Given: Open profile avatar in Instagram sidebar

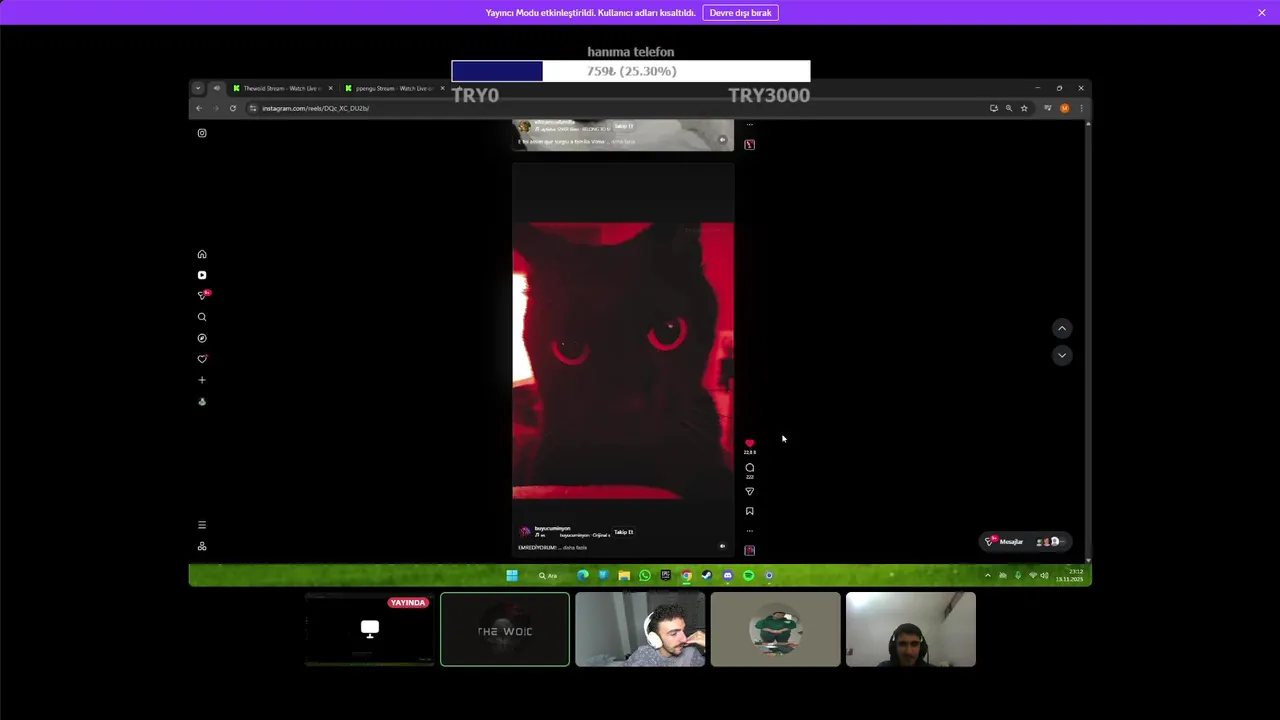Looking at the screenshot, I should pos(202,402).
